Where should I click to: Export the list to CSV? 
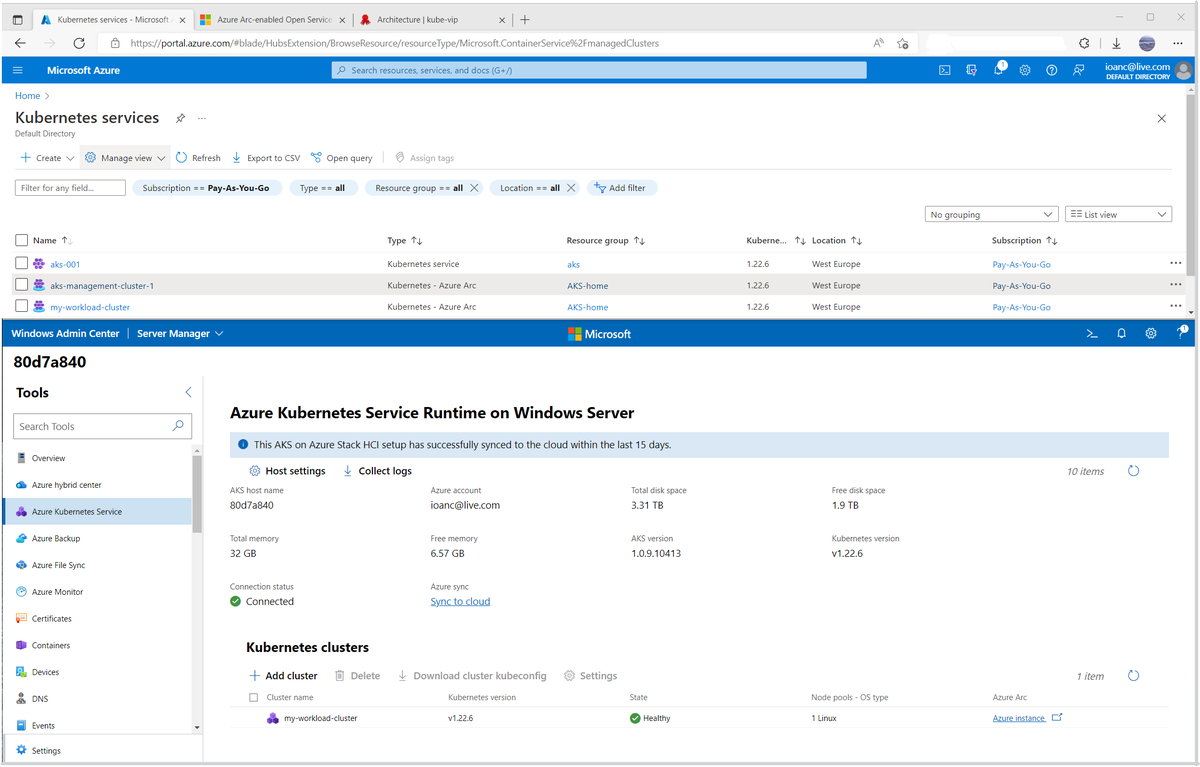tap(266, 158)
